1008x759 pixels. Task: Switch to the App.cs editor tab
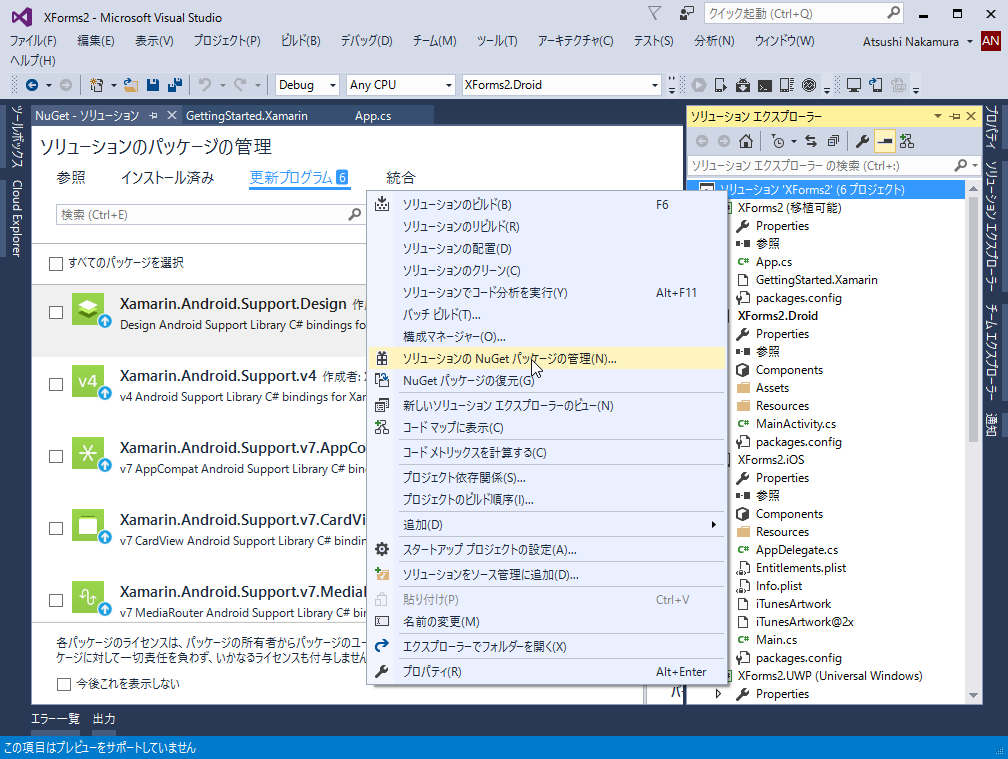coord(373,116)
